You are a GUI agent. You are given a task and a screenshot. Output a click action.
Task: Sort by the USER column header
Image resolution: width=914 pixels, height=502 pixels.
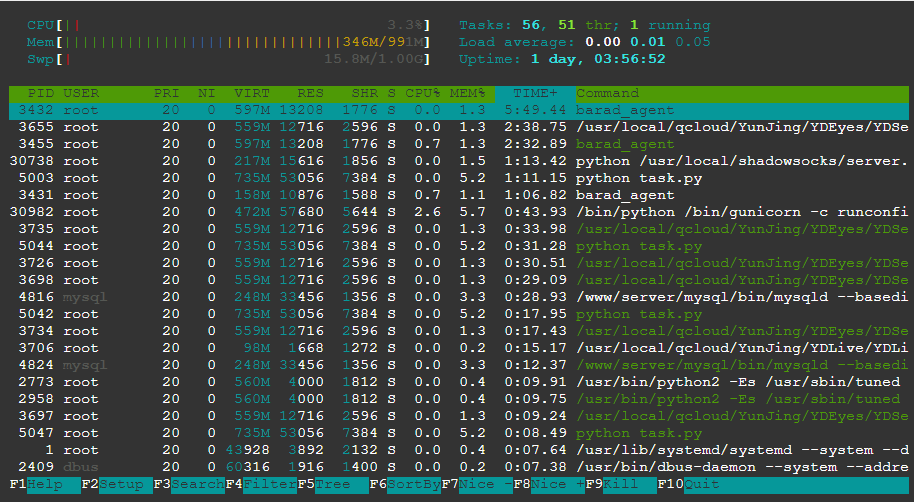tap(81, 93)
